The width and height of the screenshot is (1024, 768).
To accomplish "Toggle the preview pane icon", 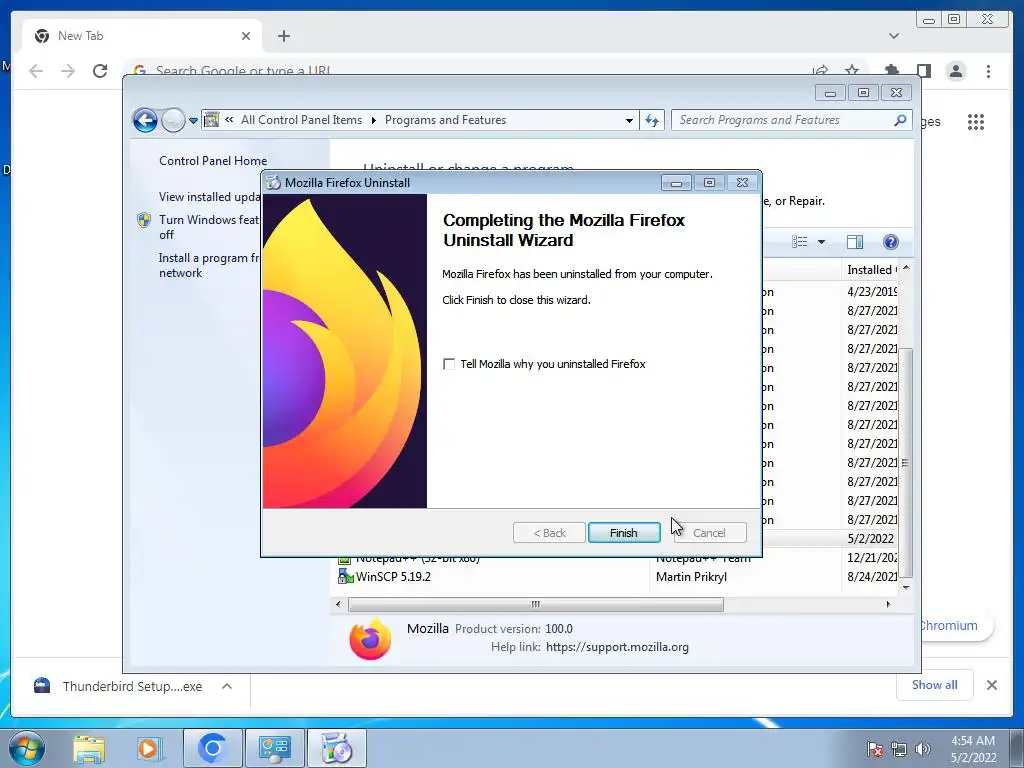I will point(855,242).
